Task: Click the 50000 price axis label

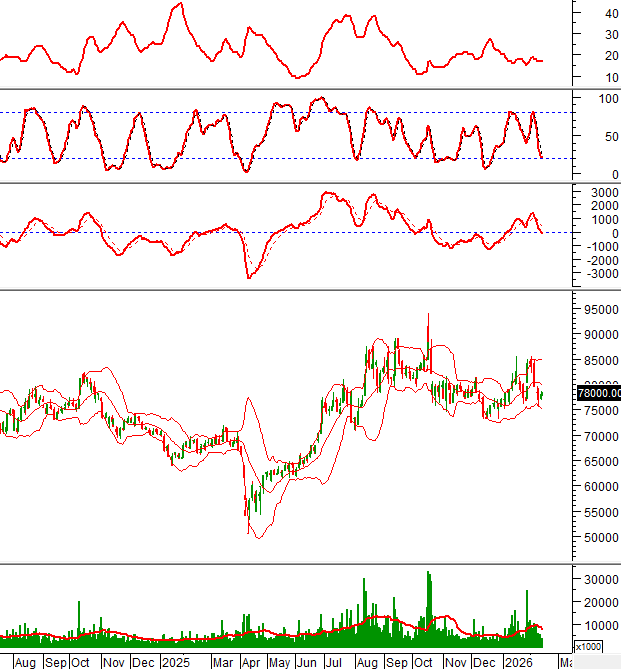Action: [596, 538]
